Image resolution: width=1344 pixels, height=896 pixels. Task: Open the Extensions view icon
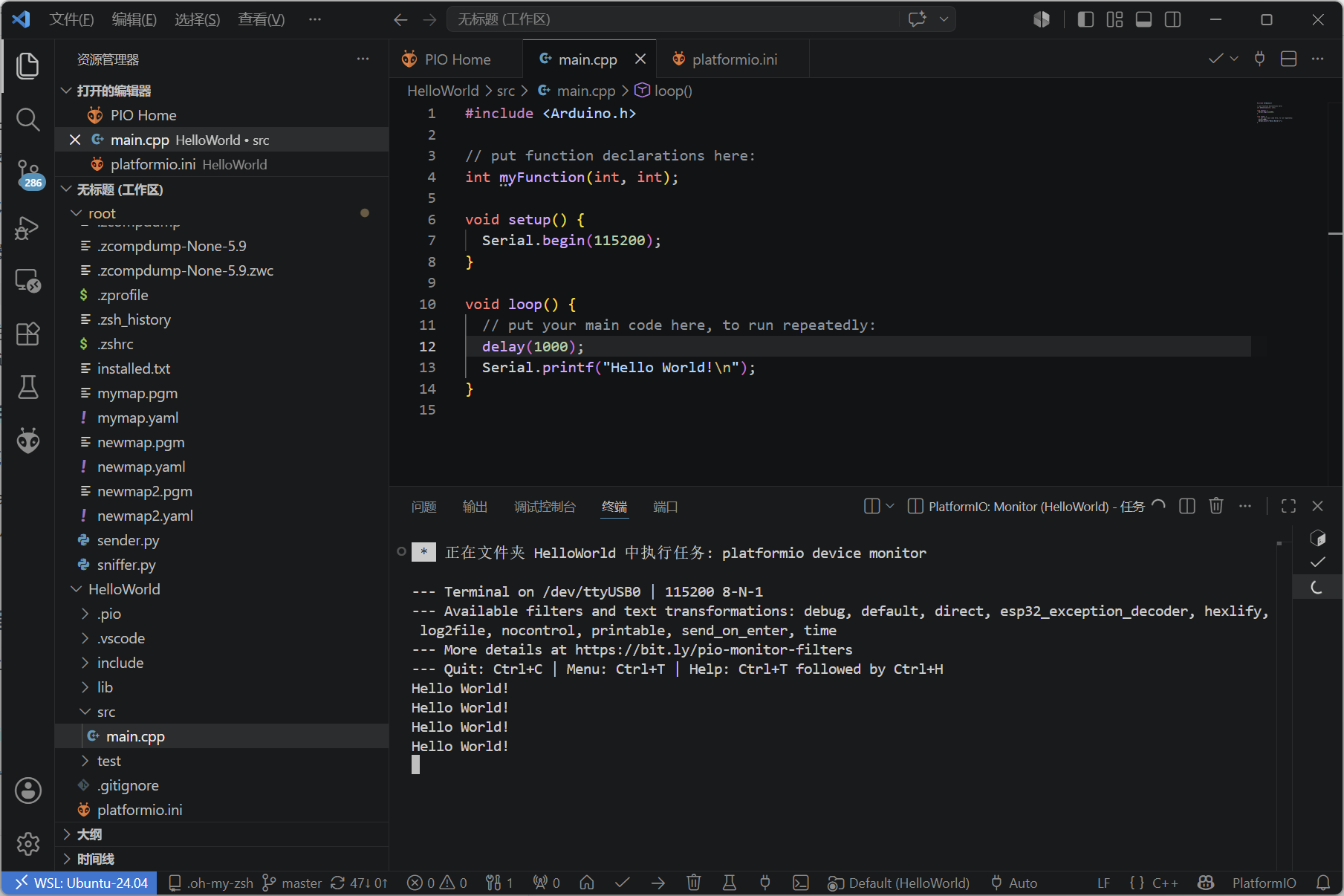[x=28, y=334]
